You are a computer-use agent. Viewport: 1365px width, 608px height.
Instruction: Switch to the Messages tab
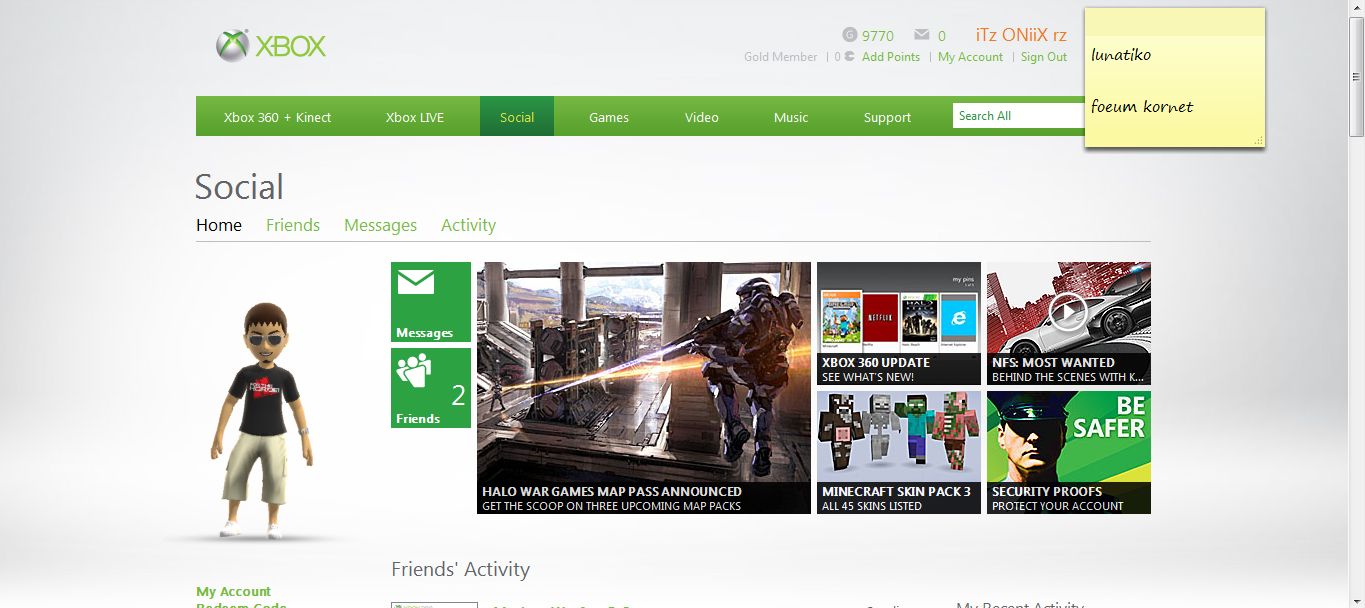380,225
